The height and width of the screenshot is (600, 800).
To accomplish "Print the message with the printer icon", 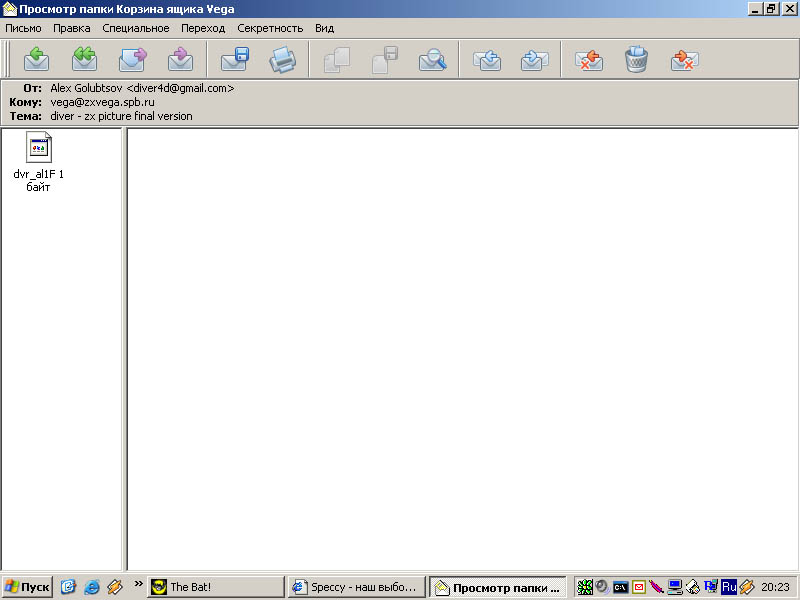I will coord(283,60).
